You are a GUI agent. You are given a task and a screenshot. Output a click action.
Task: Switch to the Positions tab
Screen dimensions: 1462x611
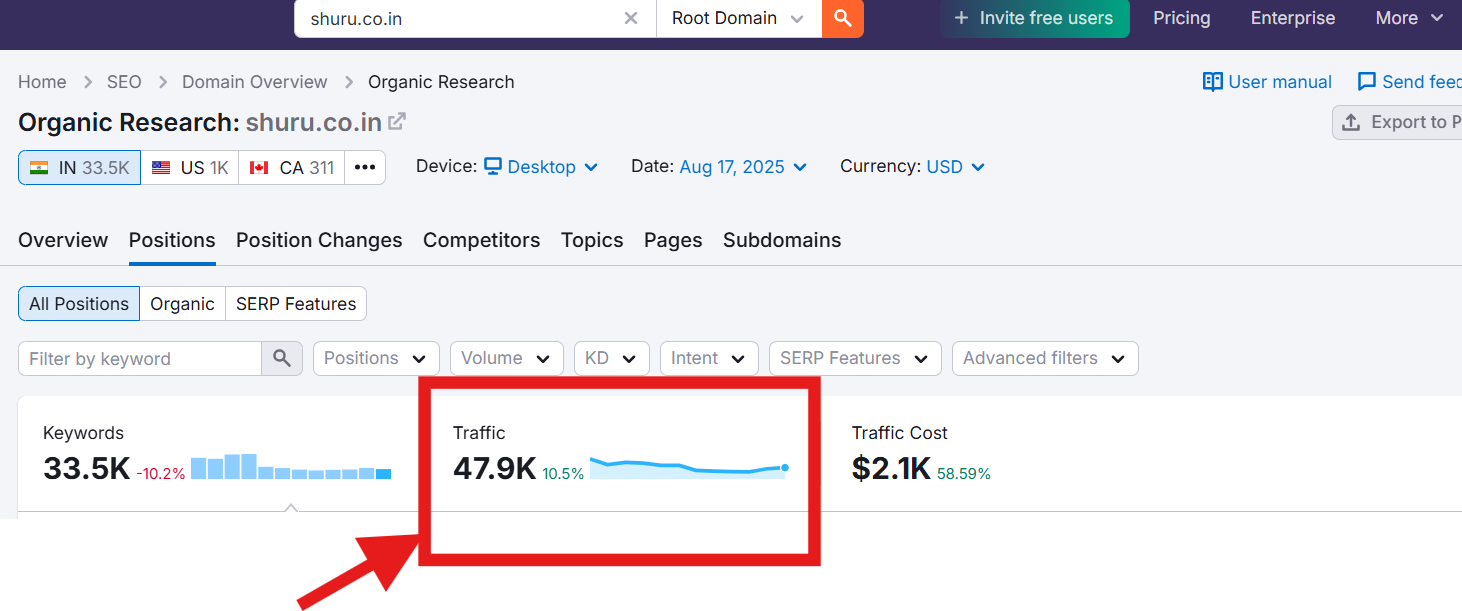tap(172, 240)
